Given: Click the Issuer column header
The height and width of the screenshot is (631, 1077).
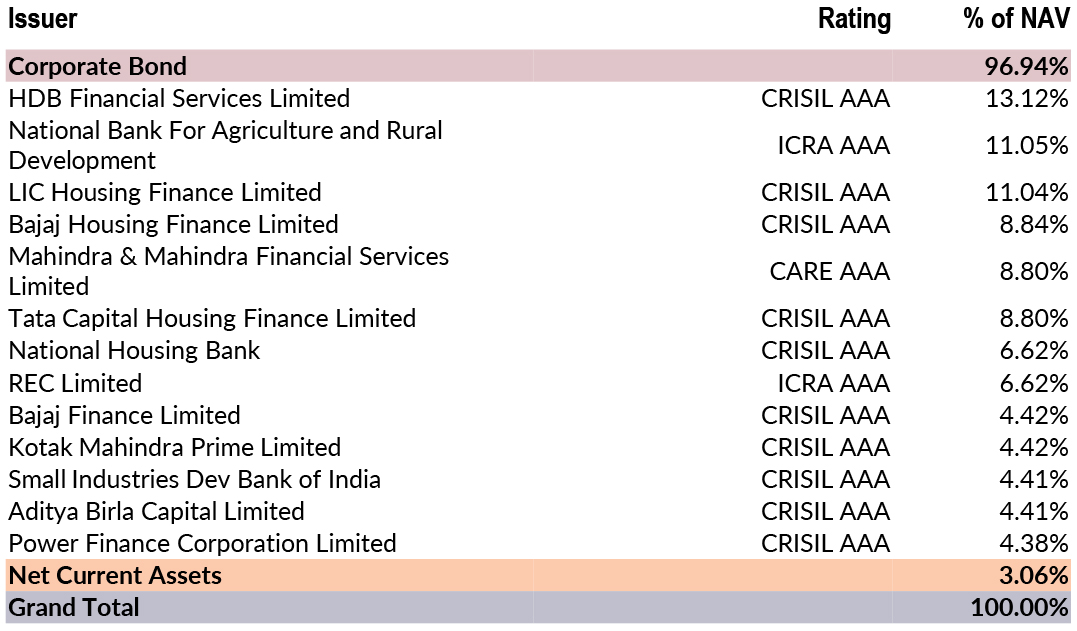Looking at the screenshot, I should (43, 19).
